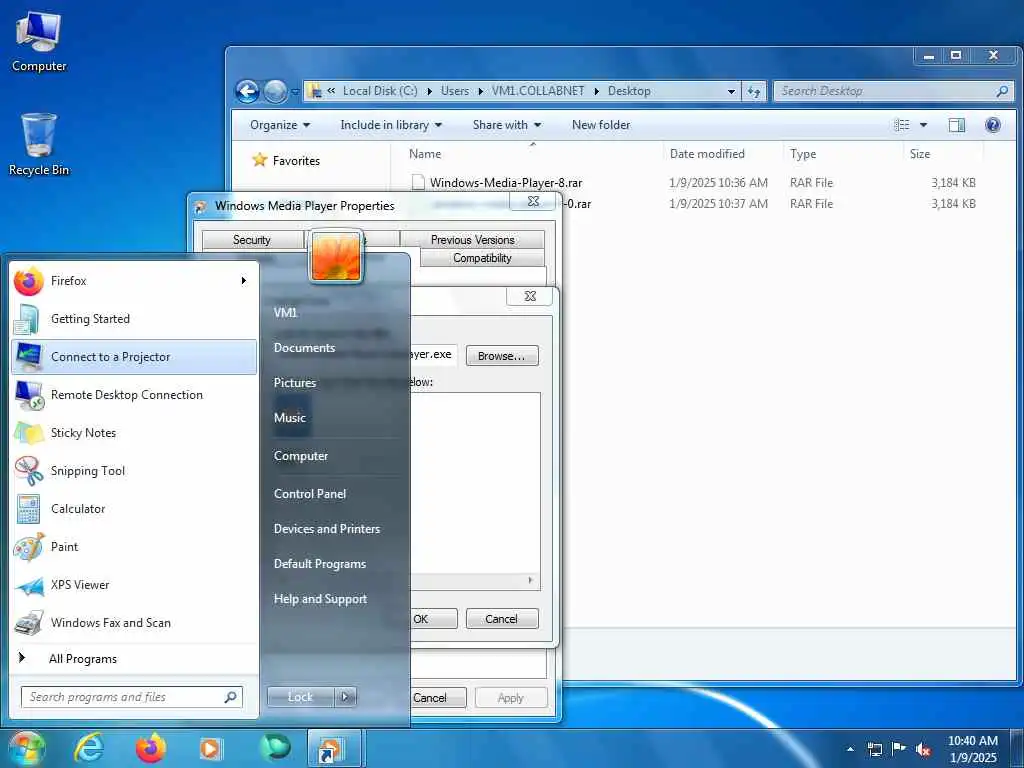Switch to the Security tab
The width and height of the screenshot is (1024, 768).
[x=252, y=240]
